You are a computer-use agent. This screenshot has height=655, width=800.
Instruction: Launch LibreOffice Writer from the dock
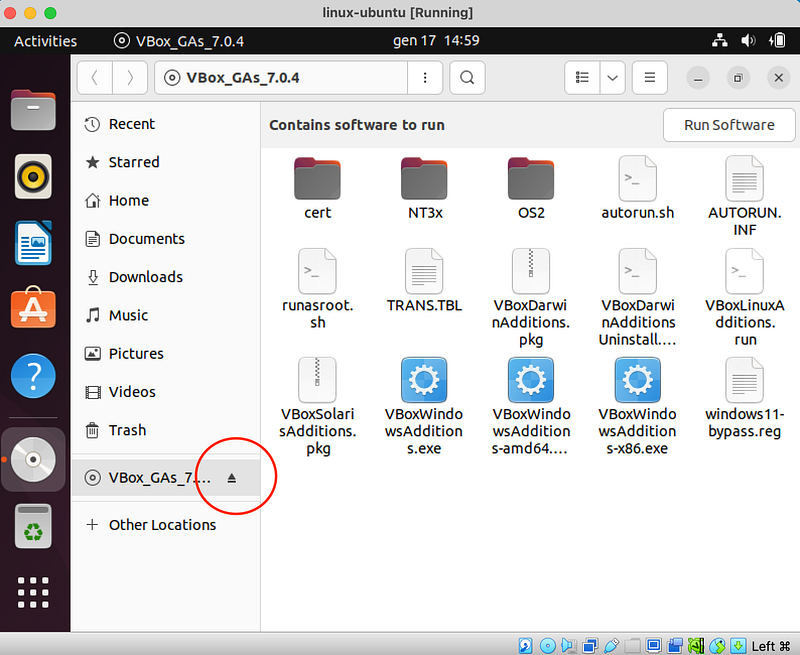[x=33, y=243]
